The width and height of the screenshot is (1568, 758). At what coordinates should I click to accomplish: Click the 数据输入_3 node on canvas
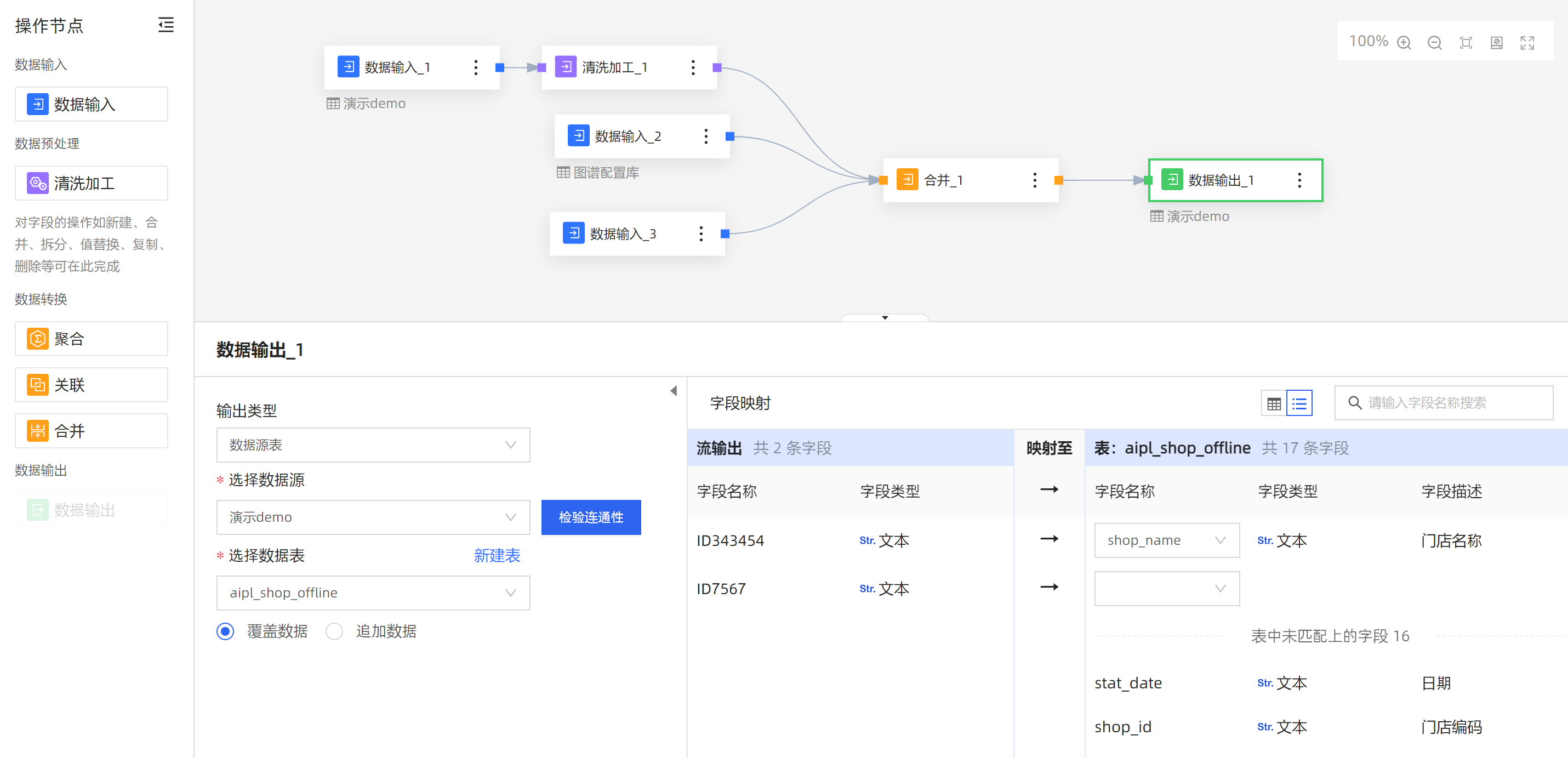(637, 234)
